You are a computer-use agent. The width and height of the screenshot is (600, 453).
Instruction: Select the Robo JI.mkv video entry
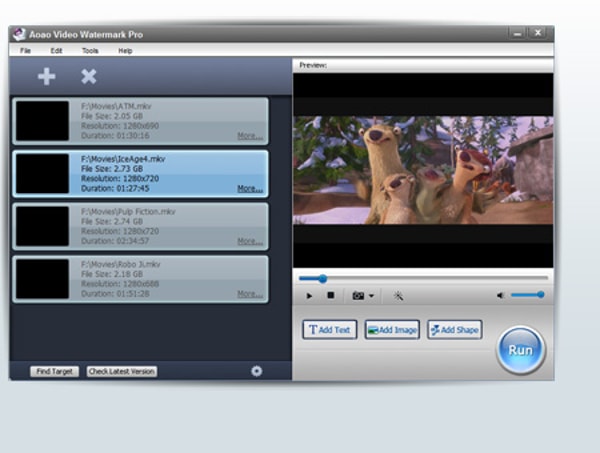(140, 279)
